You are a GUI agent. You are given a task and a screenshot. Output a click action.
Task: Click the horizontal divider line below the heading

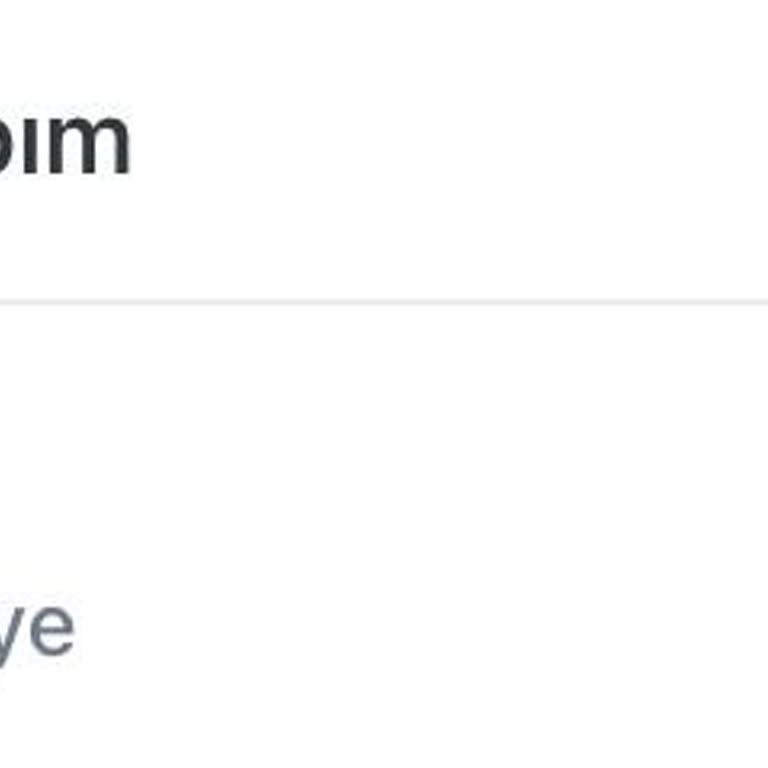[384, 302]
